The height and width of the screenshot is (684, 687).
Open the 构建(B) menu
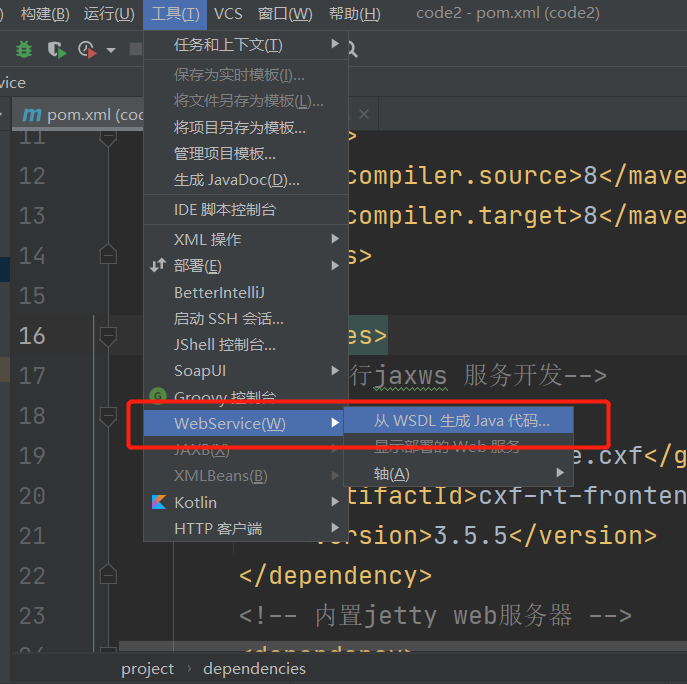pyautogui.click(x=45, y=14)
